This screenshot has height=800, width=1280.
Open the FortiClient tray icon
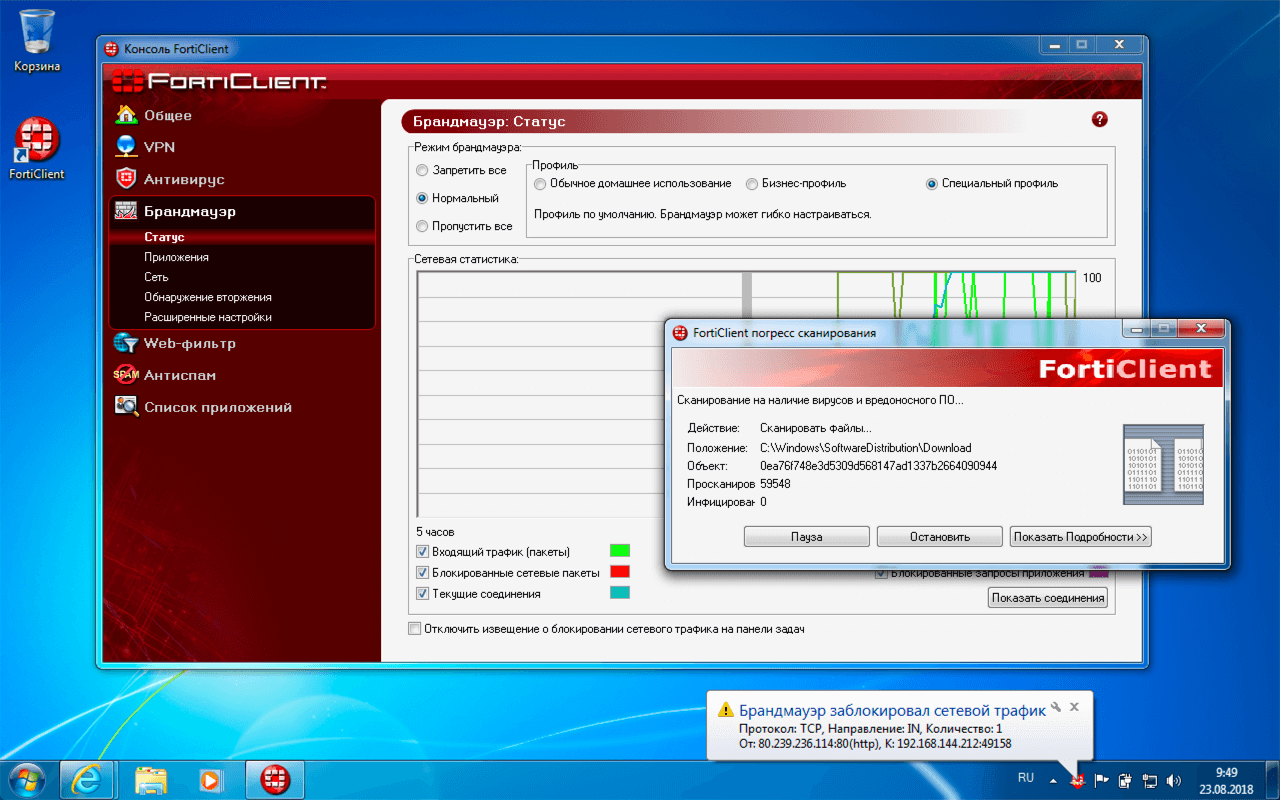pyautogui.click(x=1075, y=779)
